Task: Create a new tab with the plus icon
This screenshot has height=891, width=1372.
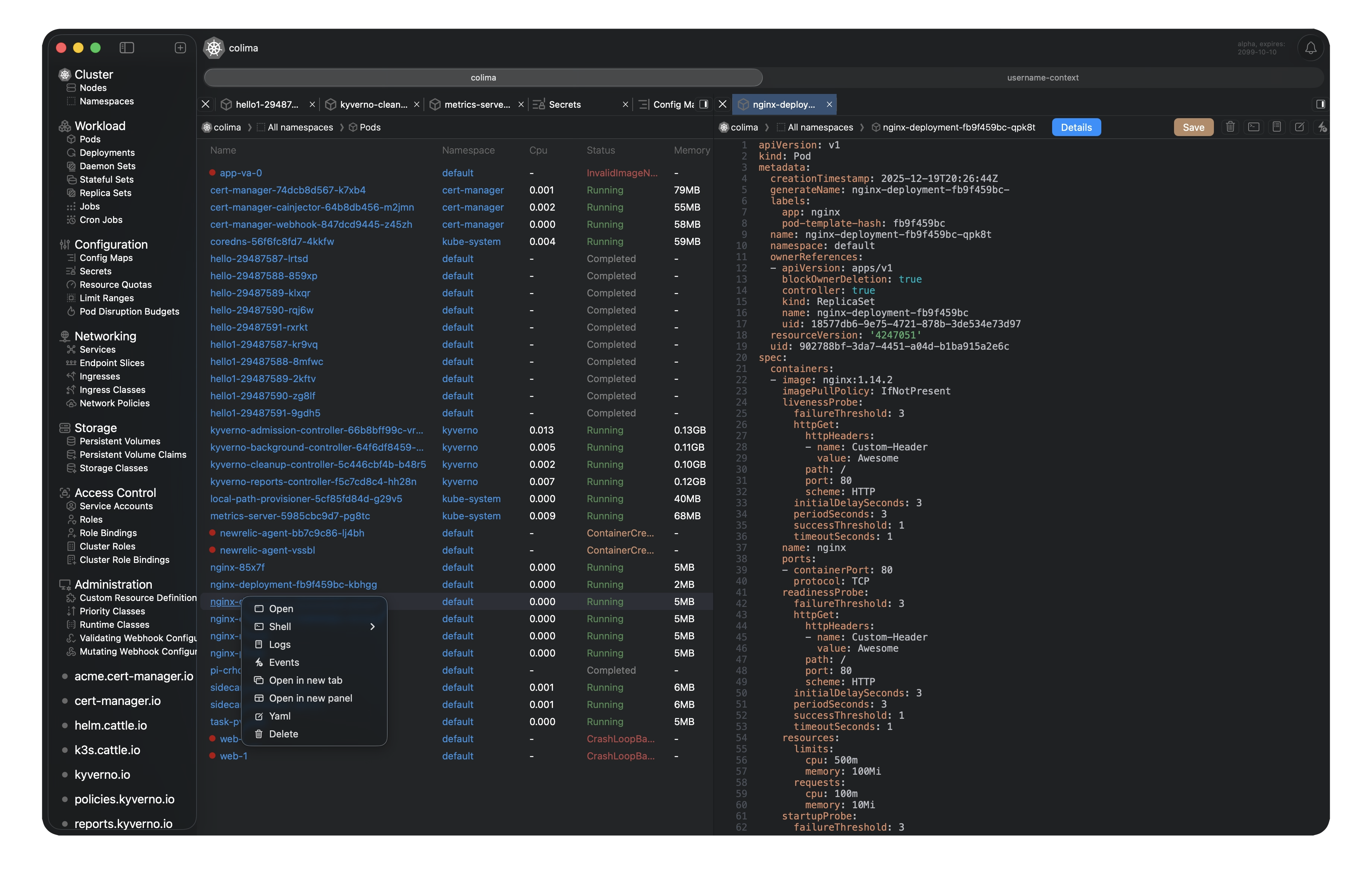Action: click(x=180, y=47)
